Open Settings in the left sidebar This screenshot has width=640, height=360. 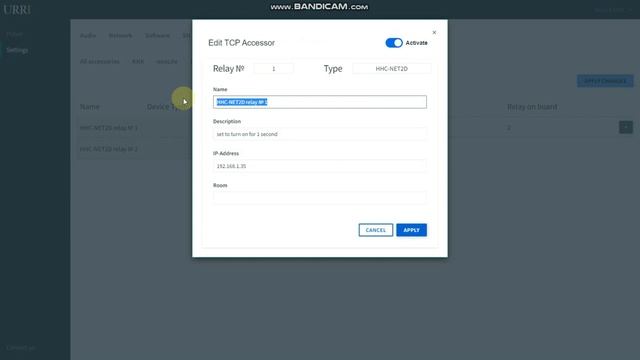coord(17,50)
